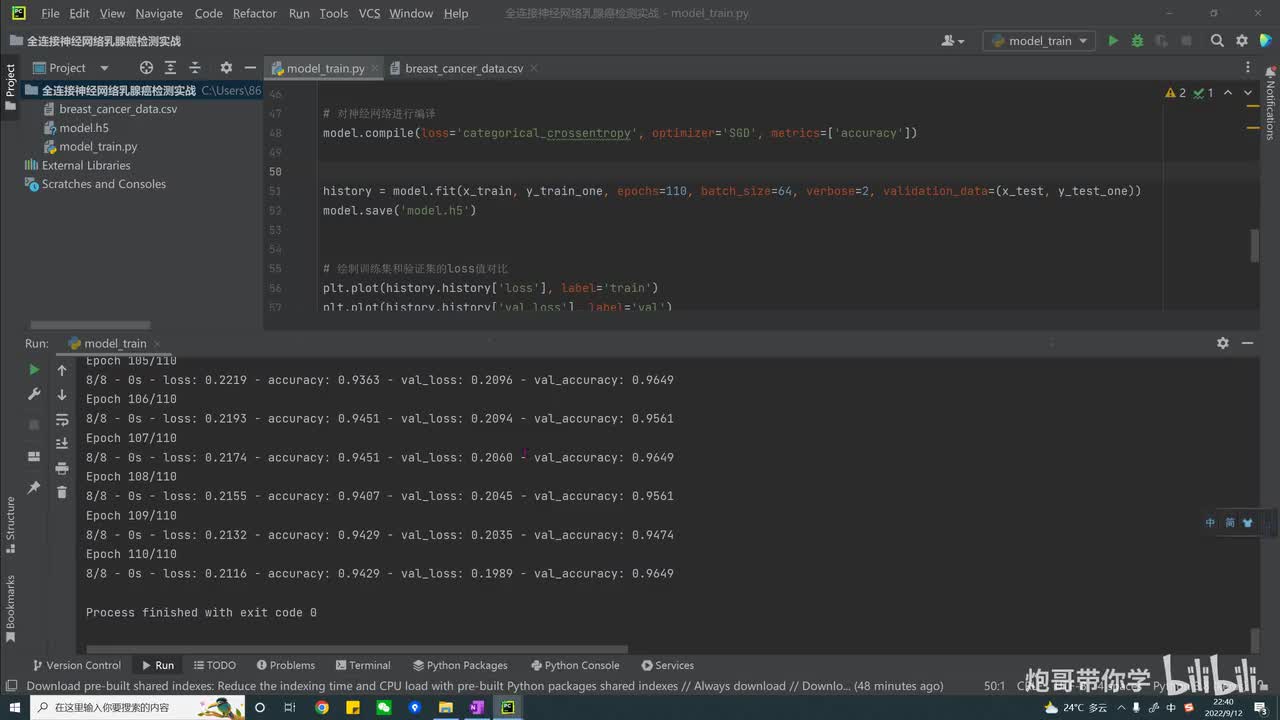Select opened file with crosshair locate icon
This screenshot has width=1280, height=720.
[146, 68]
